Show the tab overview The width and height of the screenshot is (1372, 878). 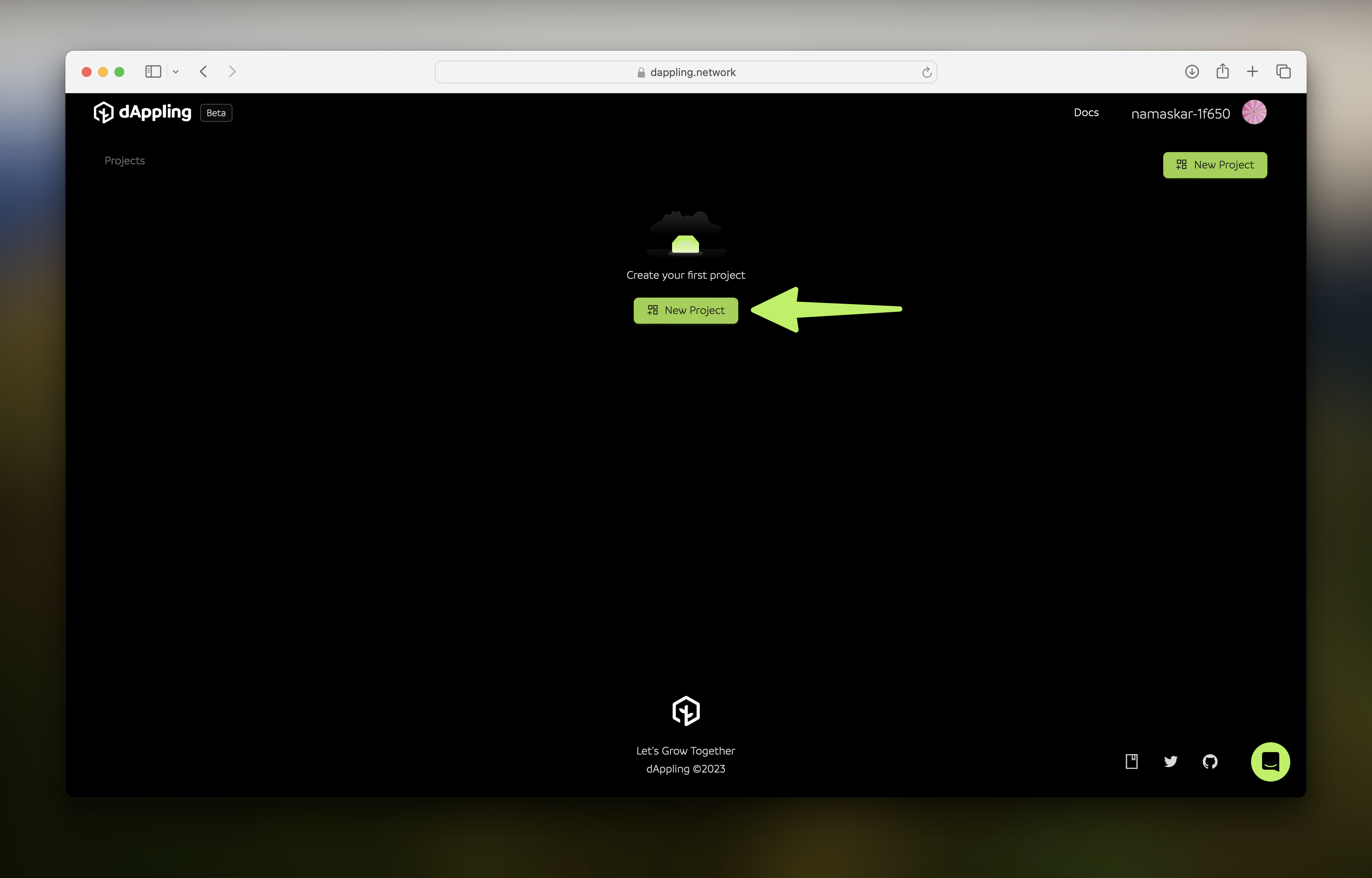point(1283,71)
